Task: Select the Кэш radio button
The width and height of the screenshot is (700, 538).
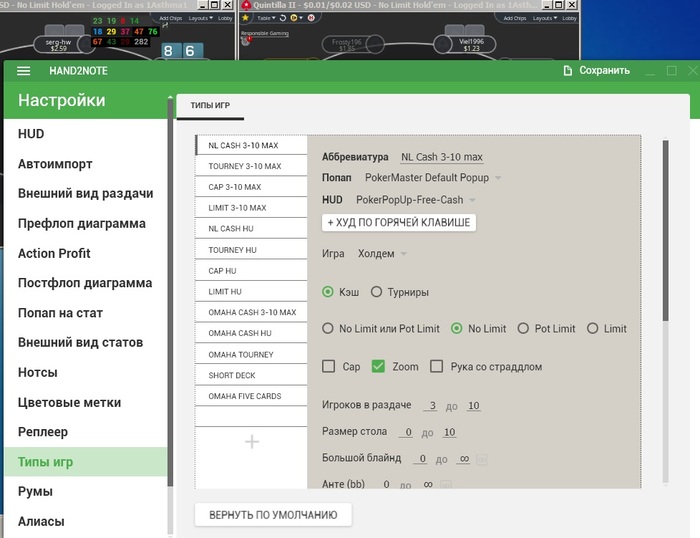Action: [x=328, y=292]
